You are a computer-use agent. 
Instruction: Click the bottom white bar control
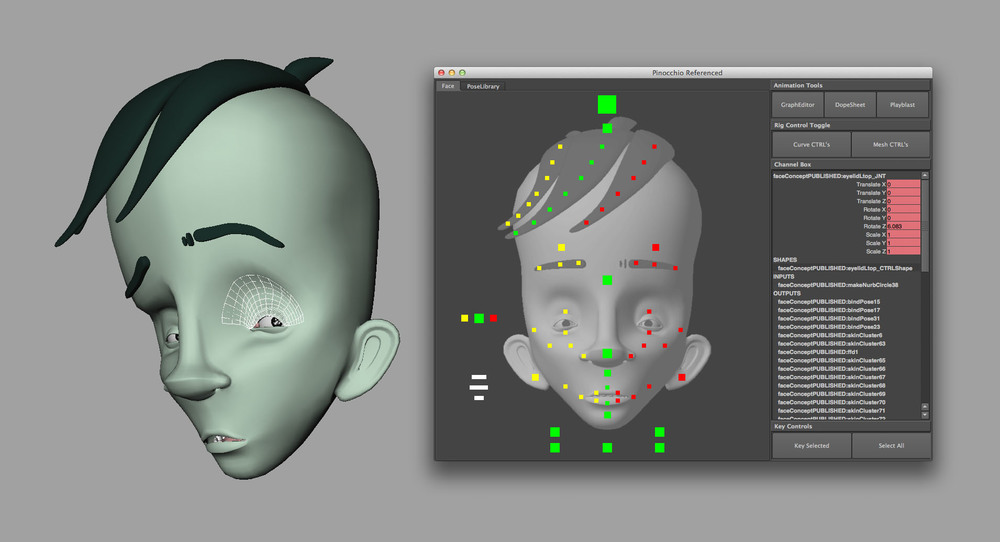479,398
